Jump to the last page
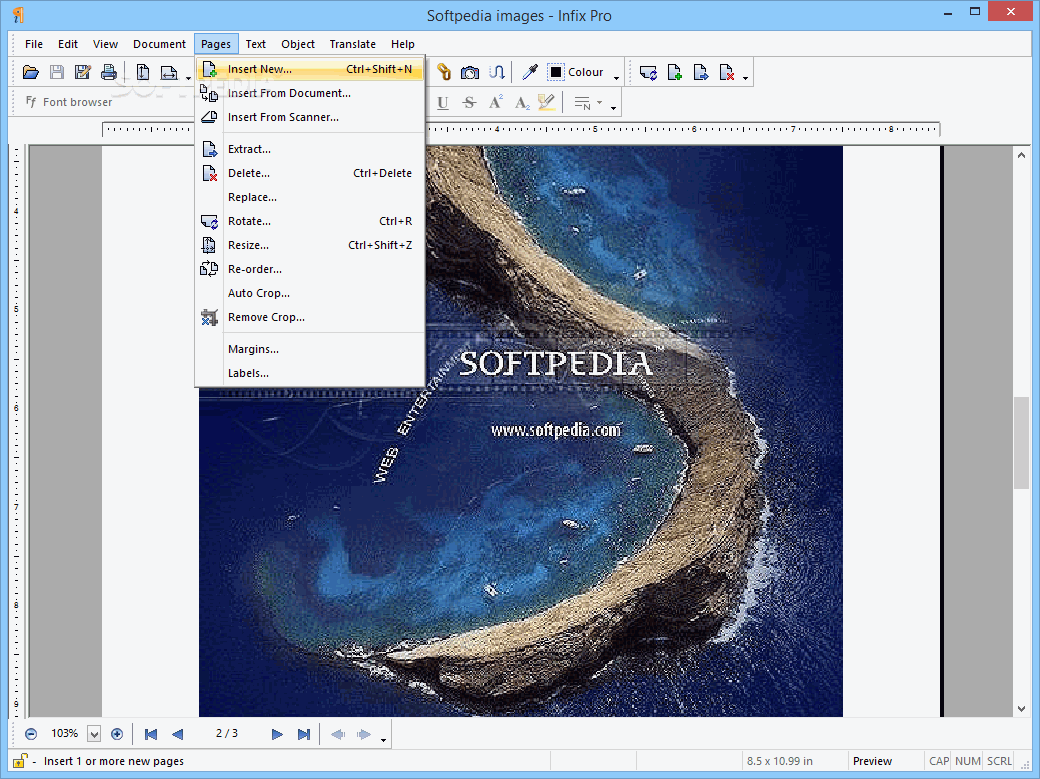Image resolution: width=1040 pixels, height=779 pixels. pyautogui.click(x=304, y=734)
